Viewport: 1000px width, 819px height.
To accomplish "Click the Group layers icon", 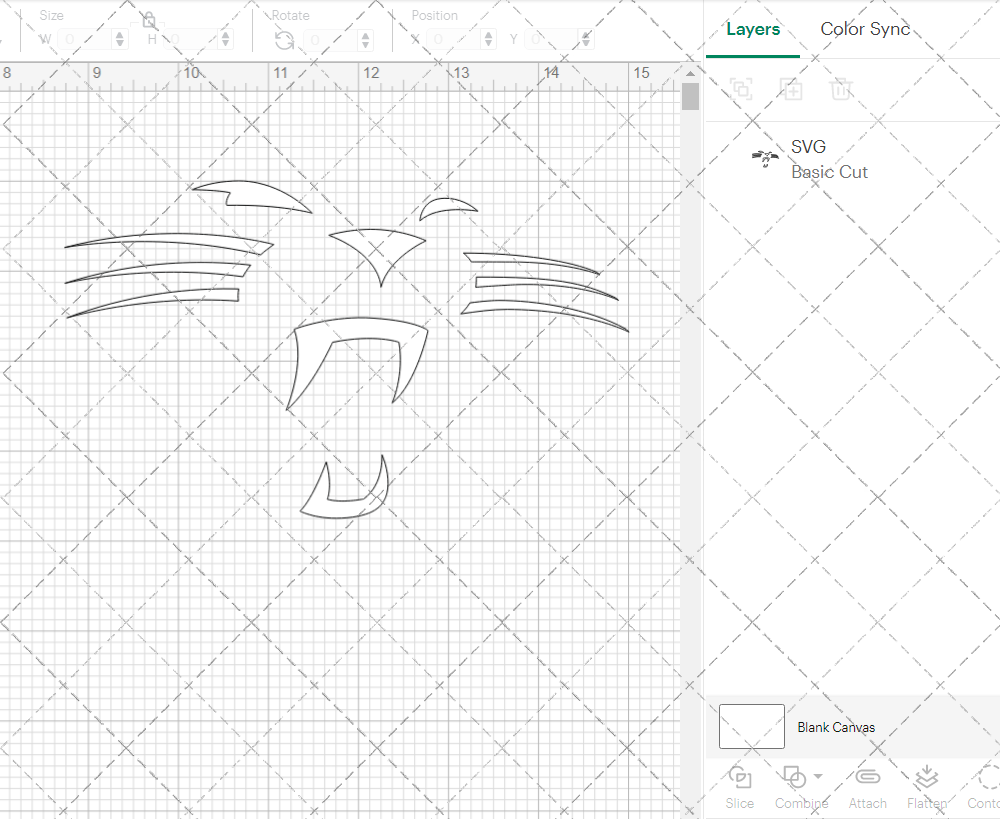I will [741, 89].
